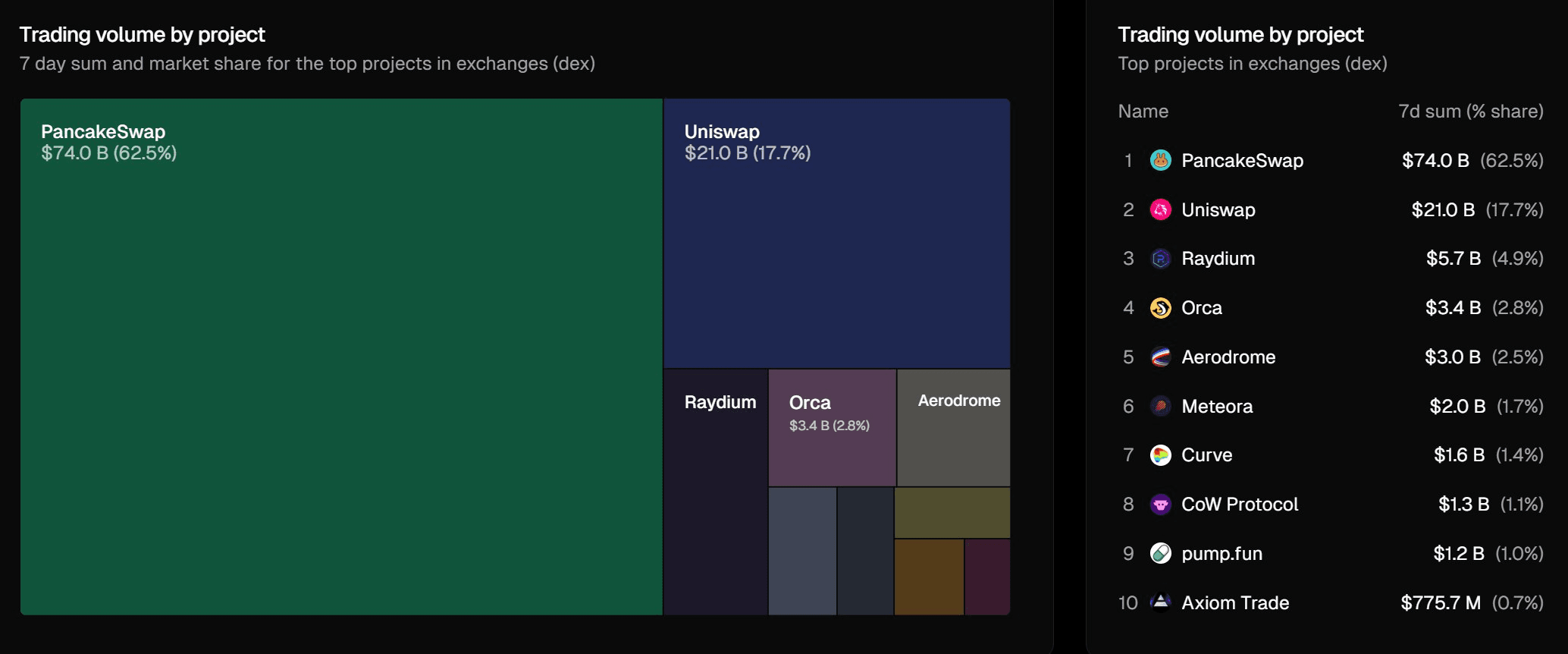Click the "(0.7%)" share in Axiom Trade row
The height and width of the screenshot is (654, 1568).
(x=1517, y=603)
